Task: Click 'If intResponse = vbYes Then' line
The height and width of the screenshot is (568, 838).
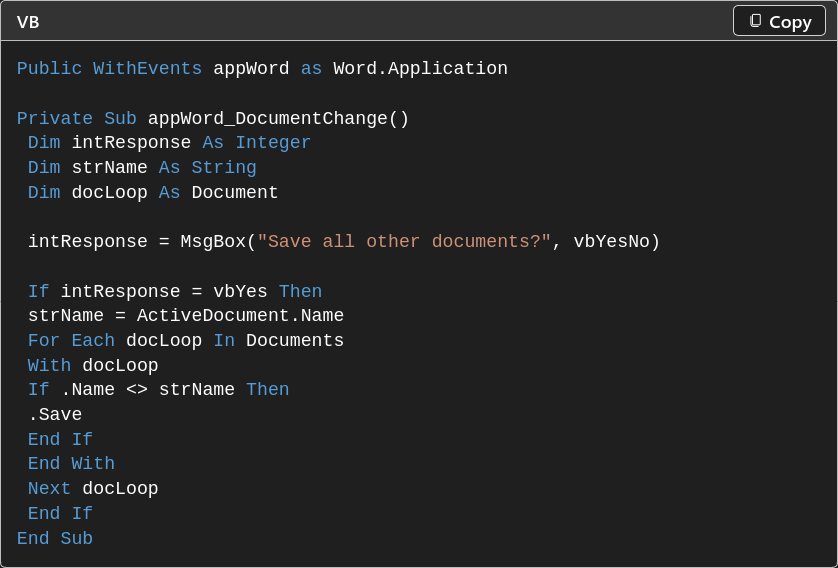Action: [x=175, y=291]
